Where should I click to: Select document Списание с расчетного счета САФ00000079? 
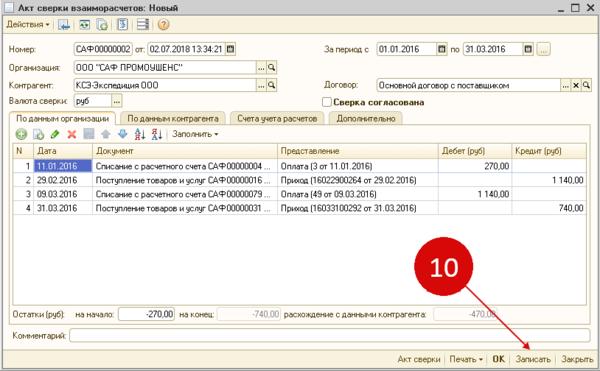tap(185, 194)
